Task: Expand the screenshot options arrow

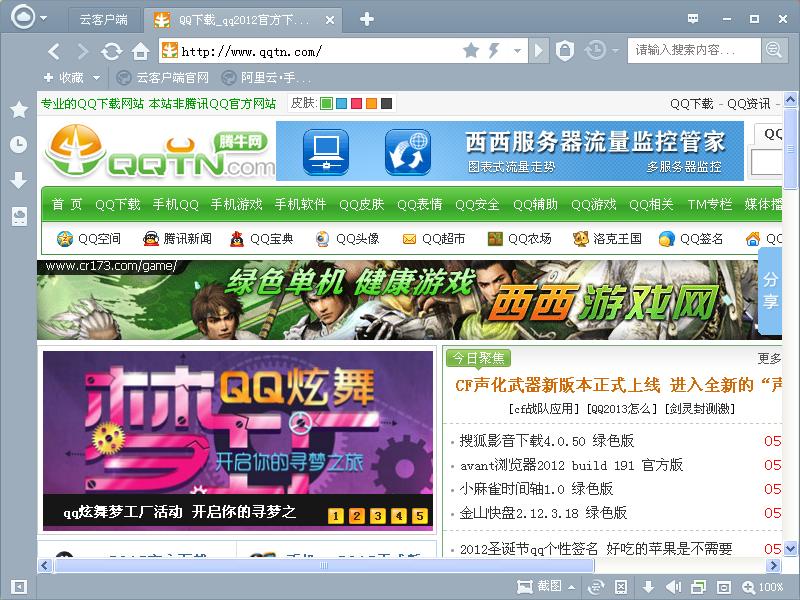Action: pyautogui.click(x=571, y=587)
